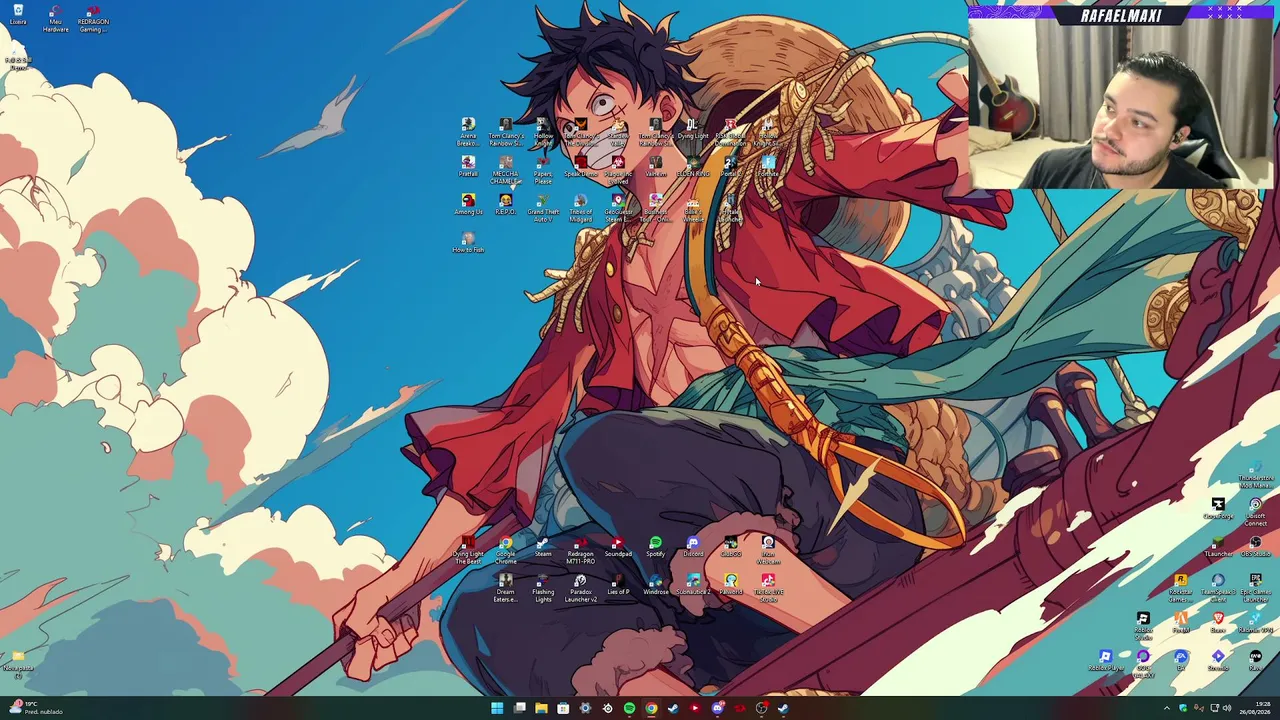Open the R.E.P.O. desktop shortcut

505,205
